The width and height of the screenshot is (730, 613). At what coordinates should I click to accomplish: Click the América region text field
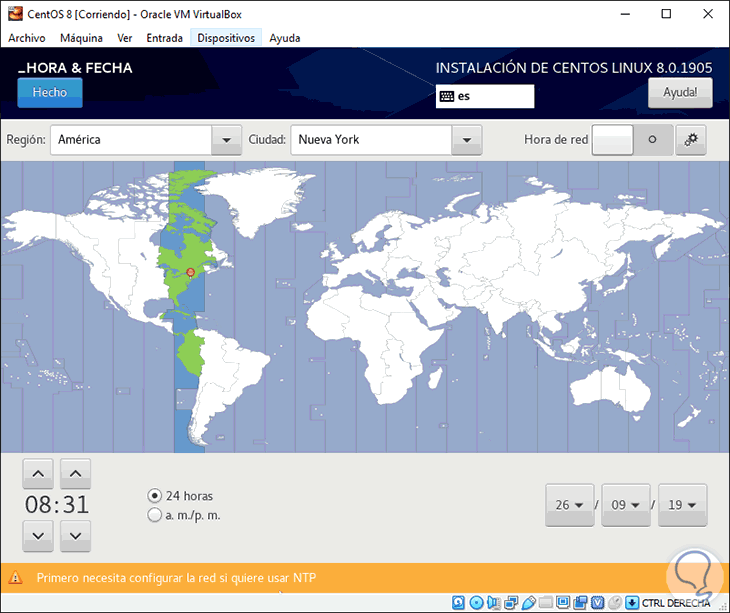[131, 140]
